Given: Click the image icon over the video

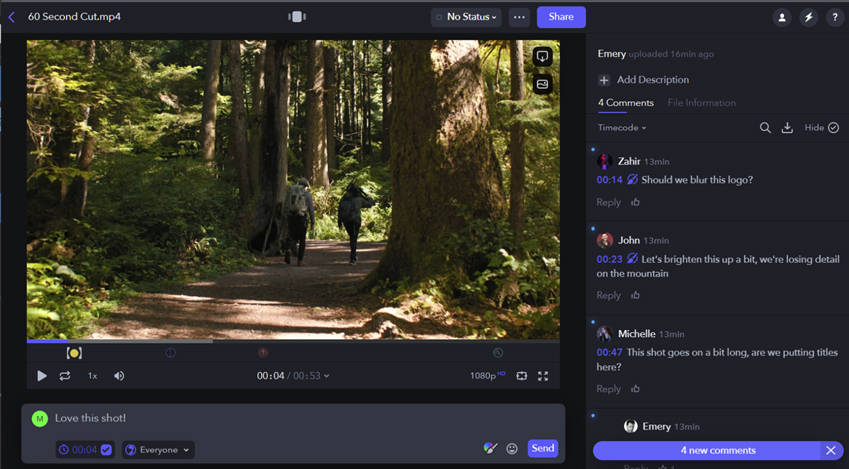Looking at the screenshot, I should 542,84.
